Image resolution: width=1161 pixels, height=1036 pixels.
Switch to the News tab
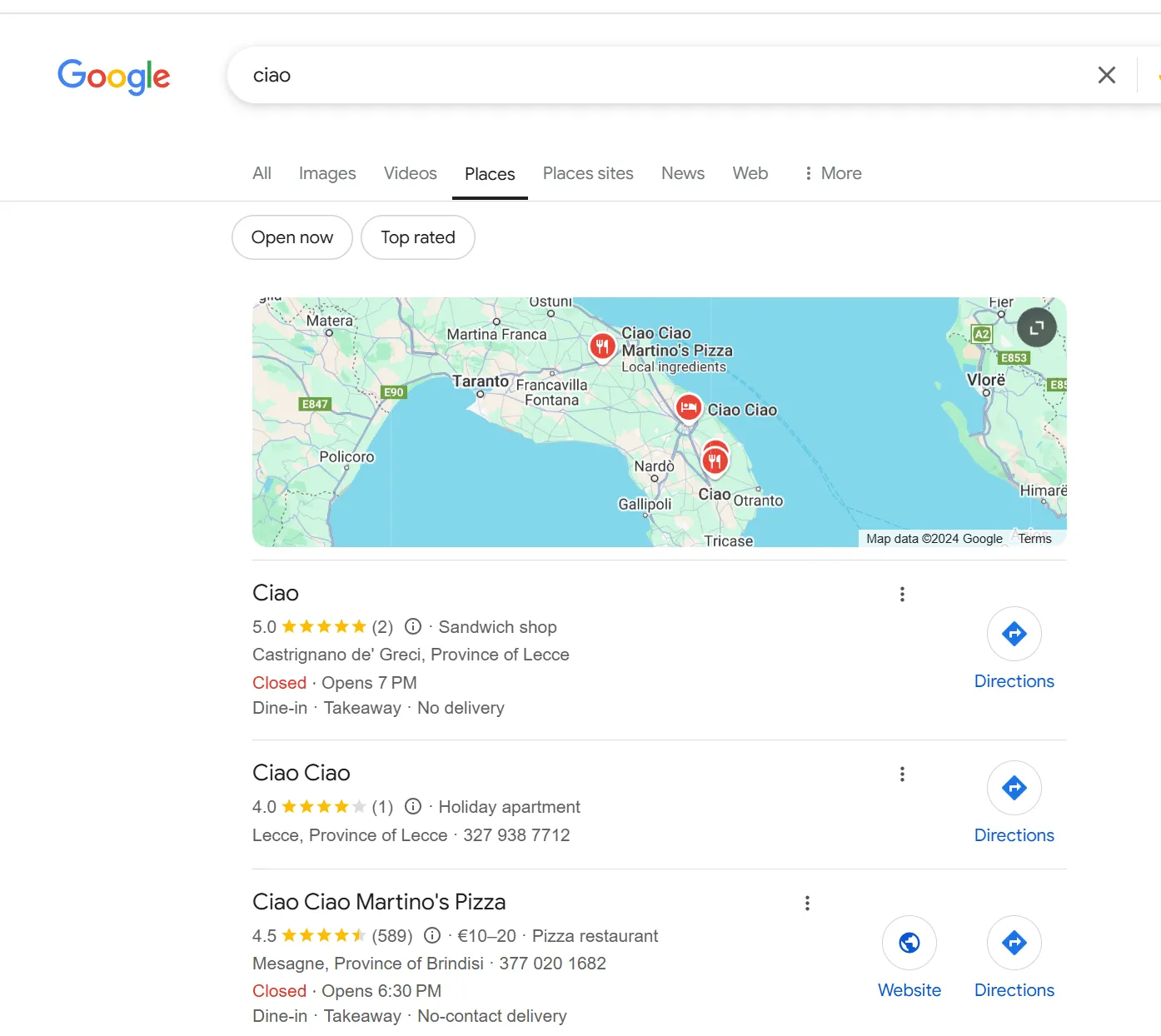(x=682, y=173)
